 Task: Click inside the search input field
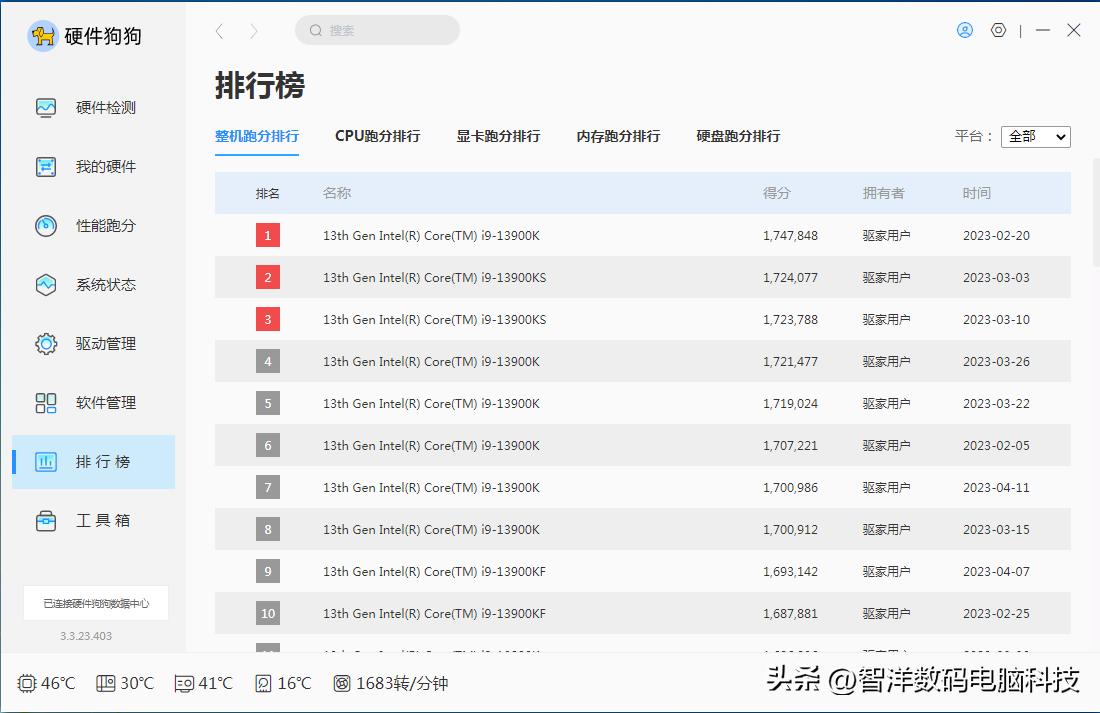[x=377, y=30]
